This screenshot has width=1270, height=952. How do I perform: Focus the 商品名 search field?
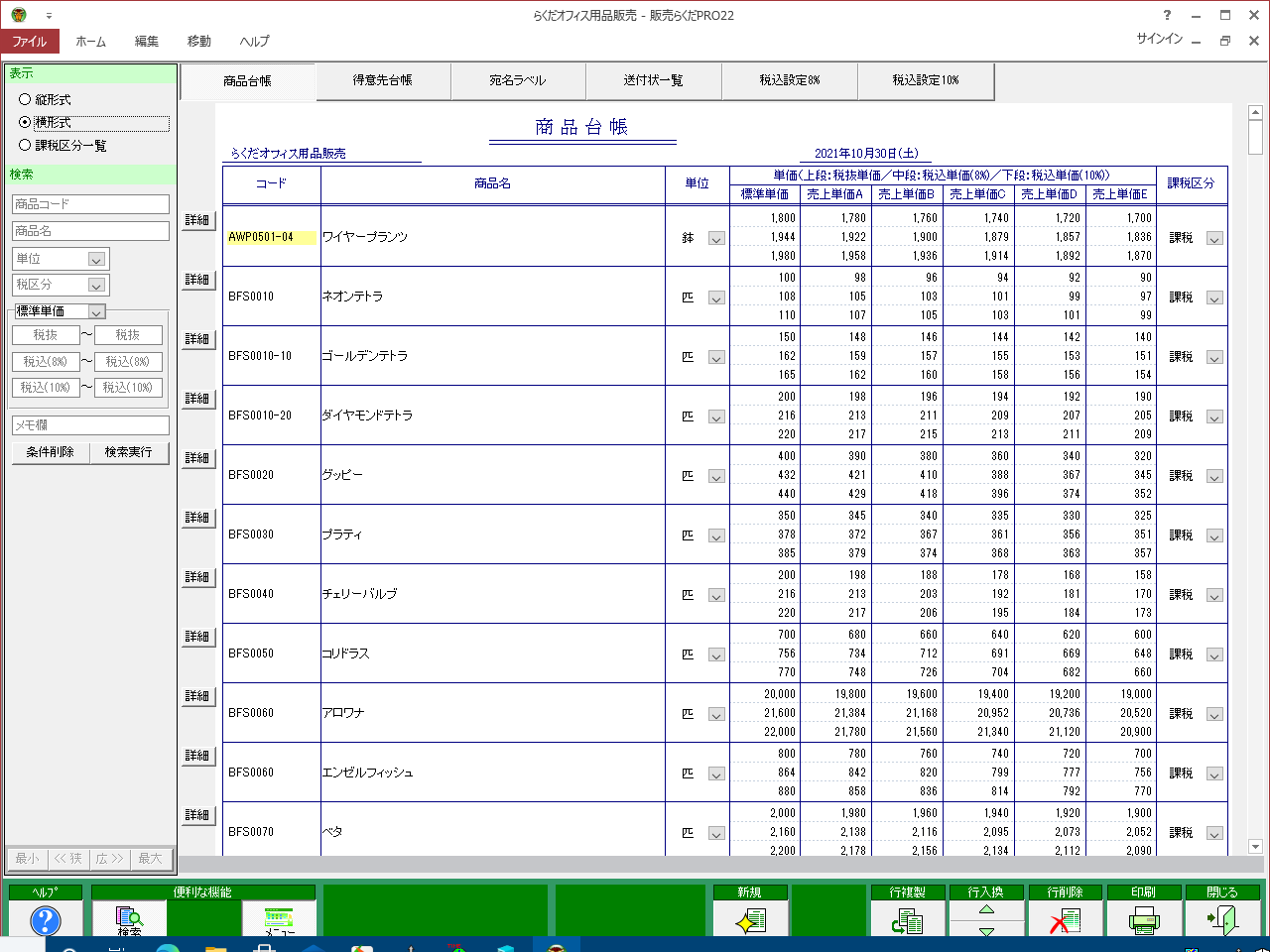pos(90,231)
